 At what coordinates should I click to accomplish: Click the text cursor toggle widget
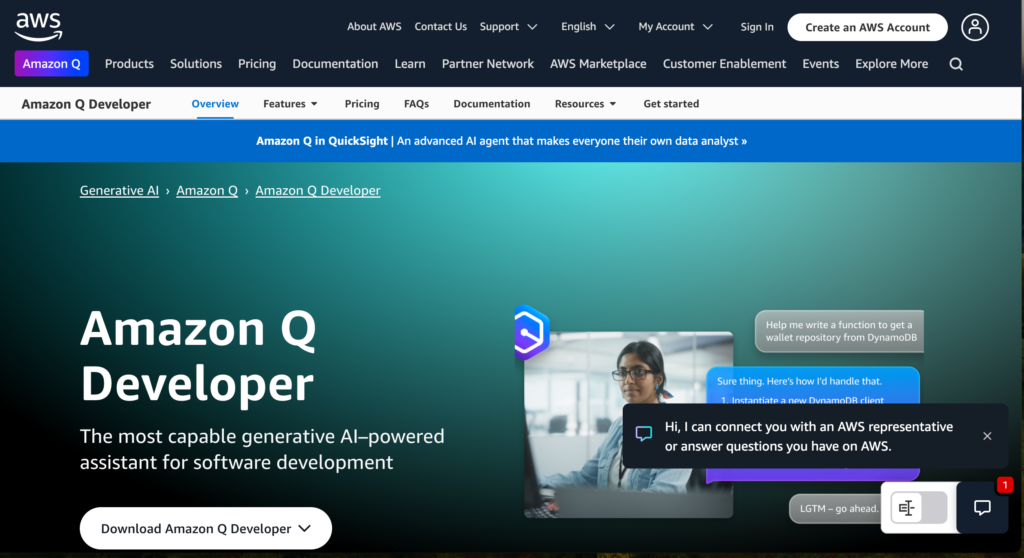(919, 508)
